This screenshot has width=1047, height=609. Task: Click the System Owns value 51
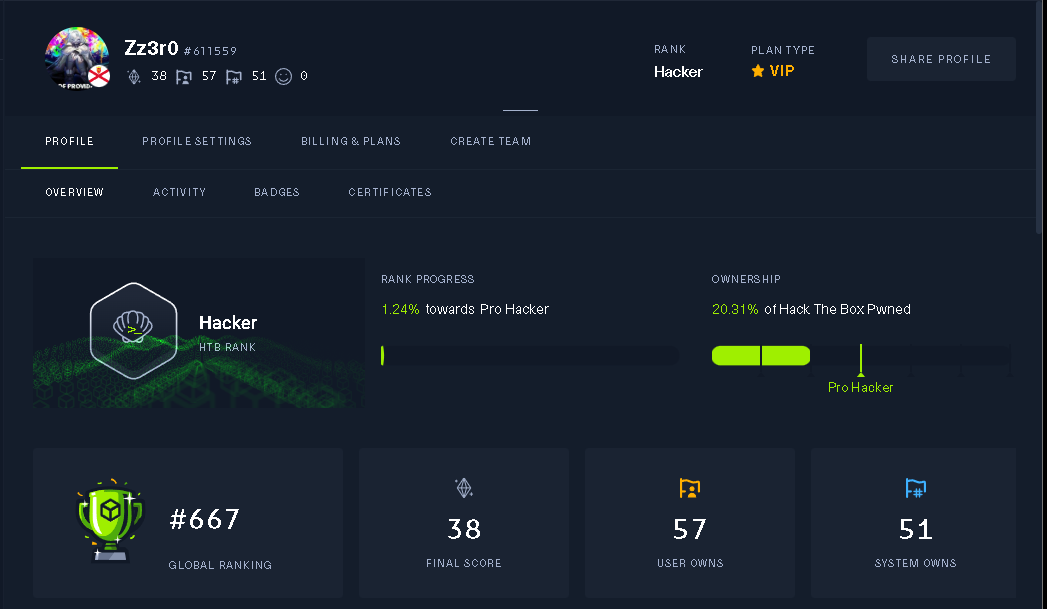coord(915,530)
